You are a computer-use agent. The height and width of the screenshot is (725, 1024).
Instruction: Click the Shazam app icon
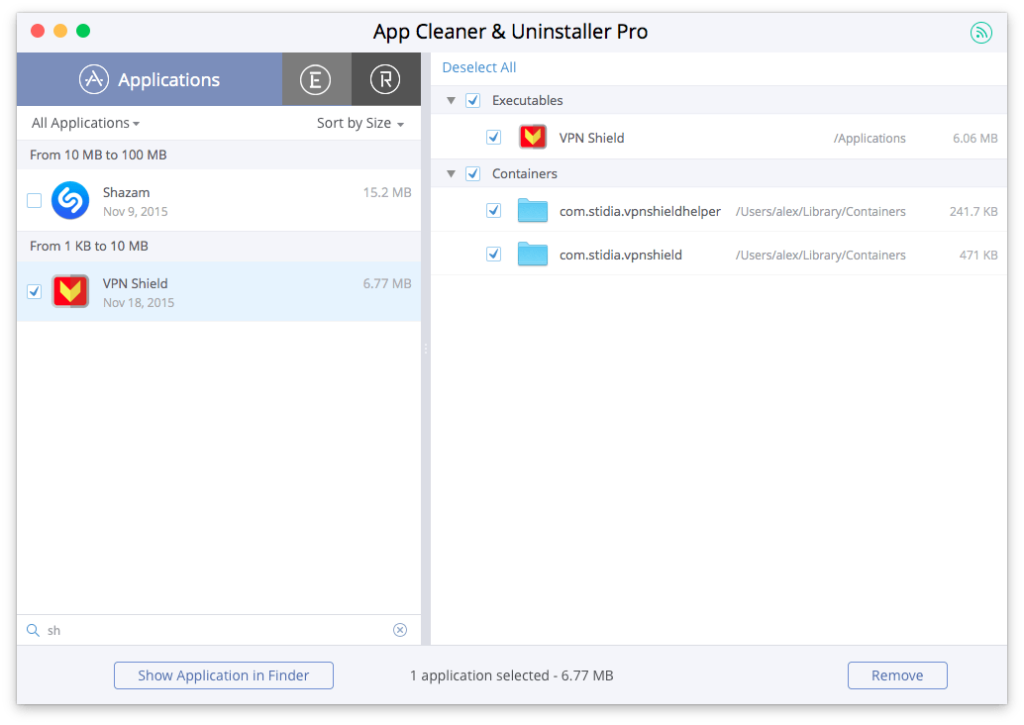[x=70, y=200]
